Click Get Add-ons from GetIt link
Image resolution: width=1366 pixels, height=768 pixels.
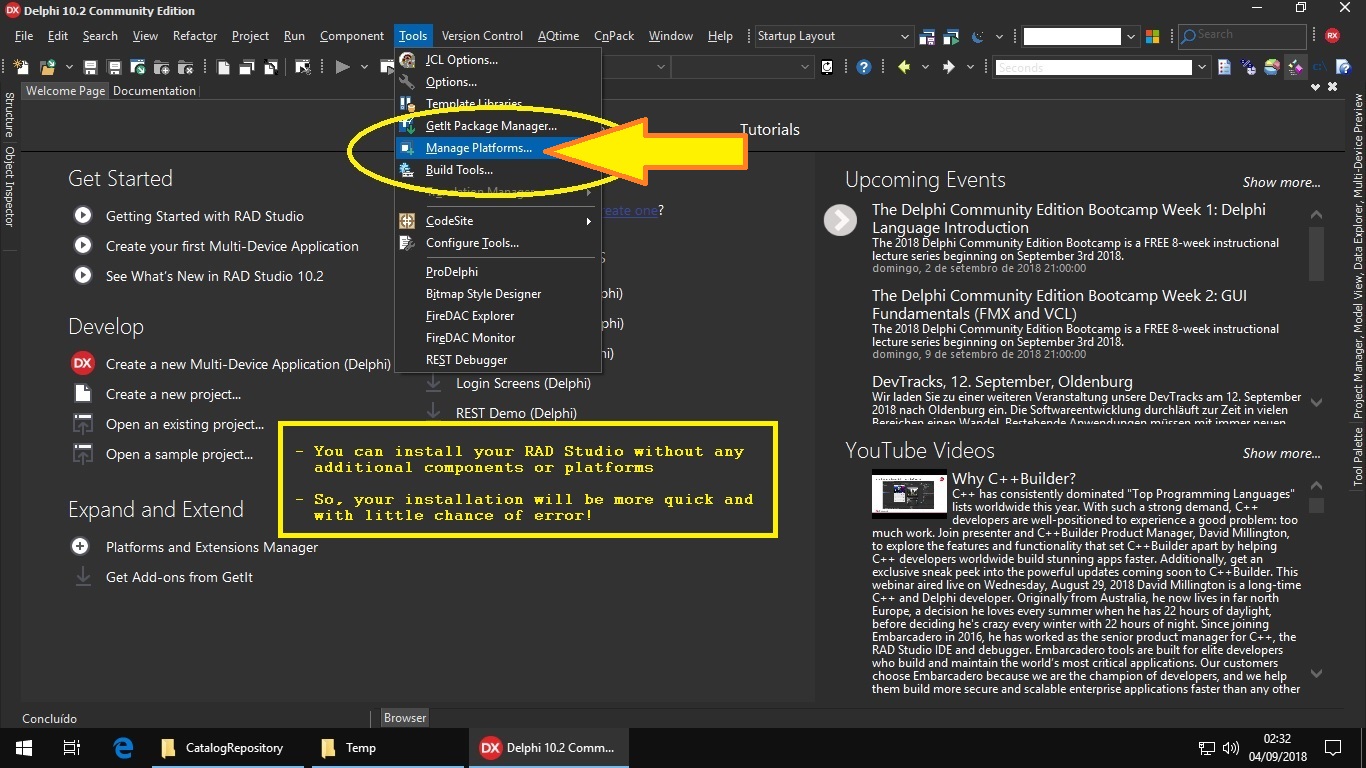pyautogui.click(x=179, y=577)
